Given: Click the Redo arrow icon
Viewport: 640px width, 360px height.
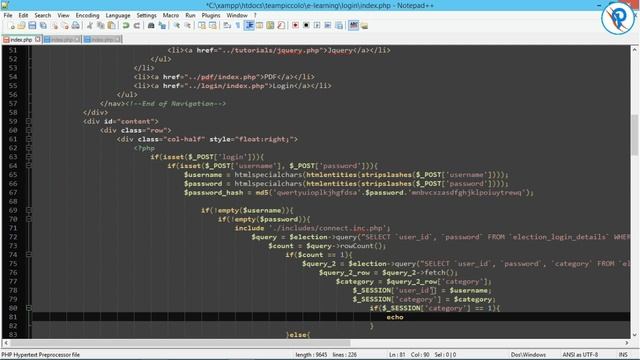Looking at the screenshot, I should click(x=137, y=25).
